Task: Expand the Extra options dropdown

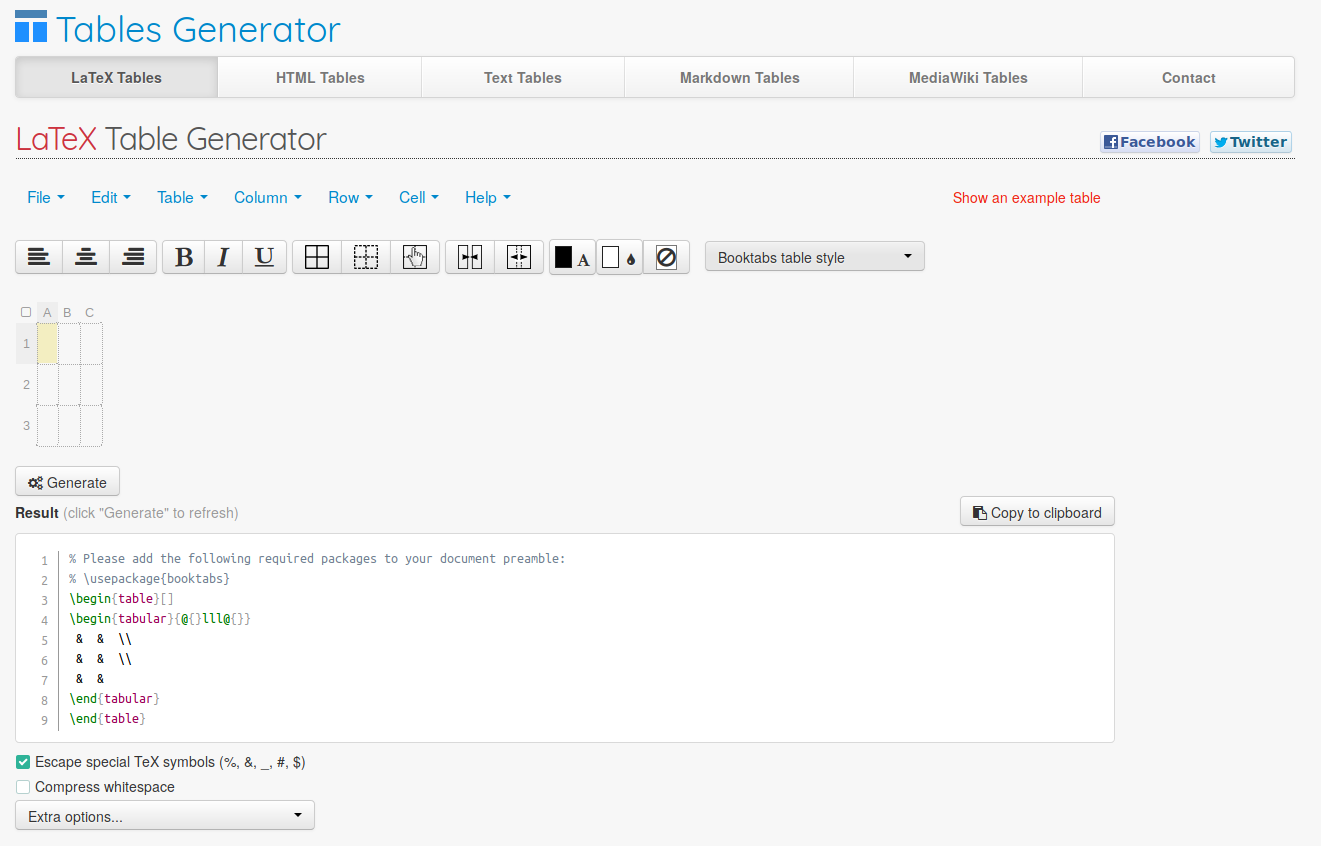Action: pos(165,816)
